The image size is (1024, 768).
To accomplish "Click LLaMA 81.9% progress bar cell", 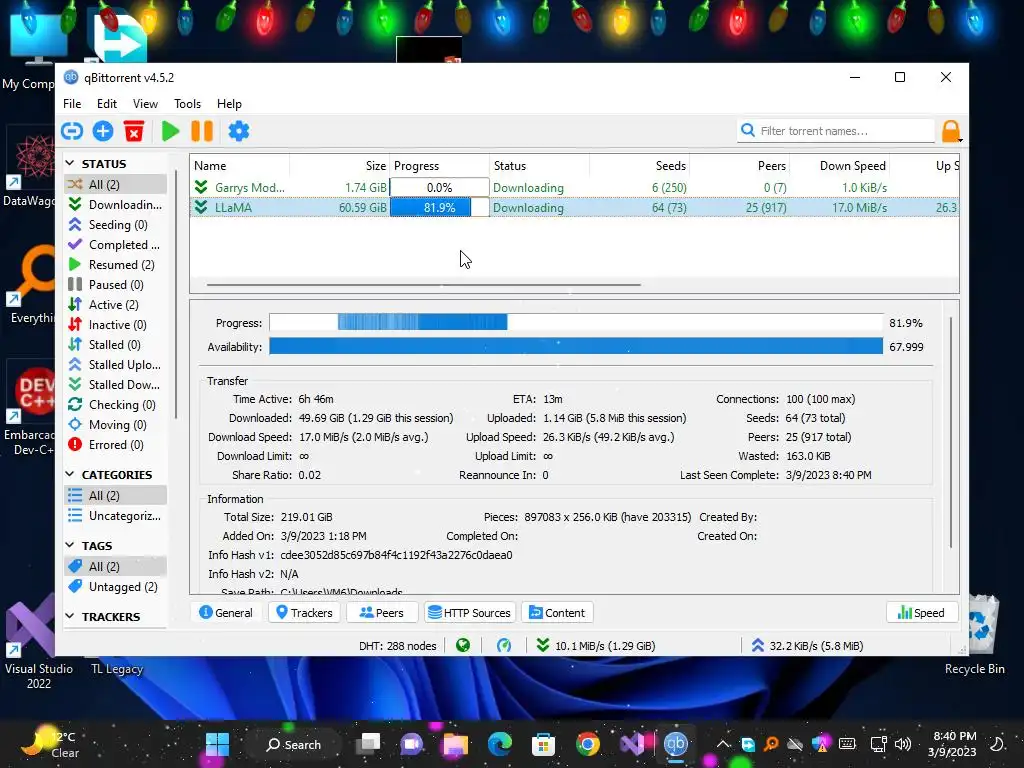I will (440, 208).
